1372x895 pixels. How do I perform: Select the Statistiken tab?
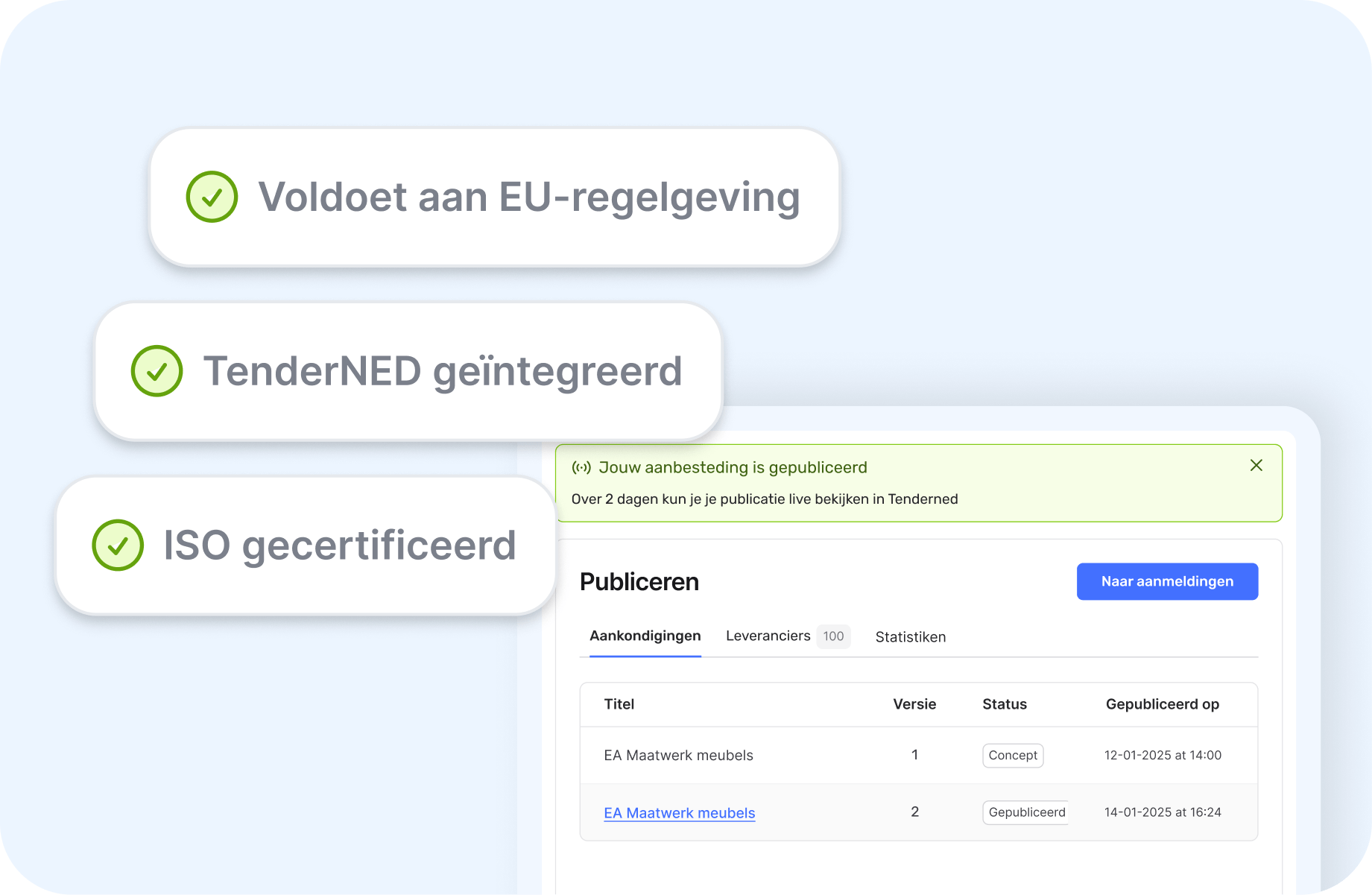(x=910, y=637)
